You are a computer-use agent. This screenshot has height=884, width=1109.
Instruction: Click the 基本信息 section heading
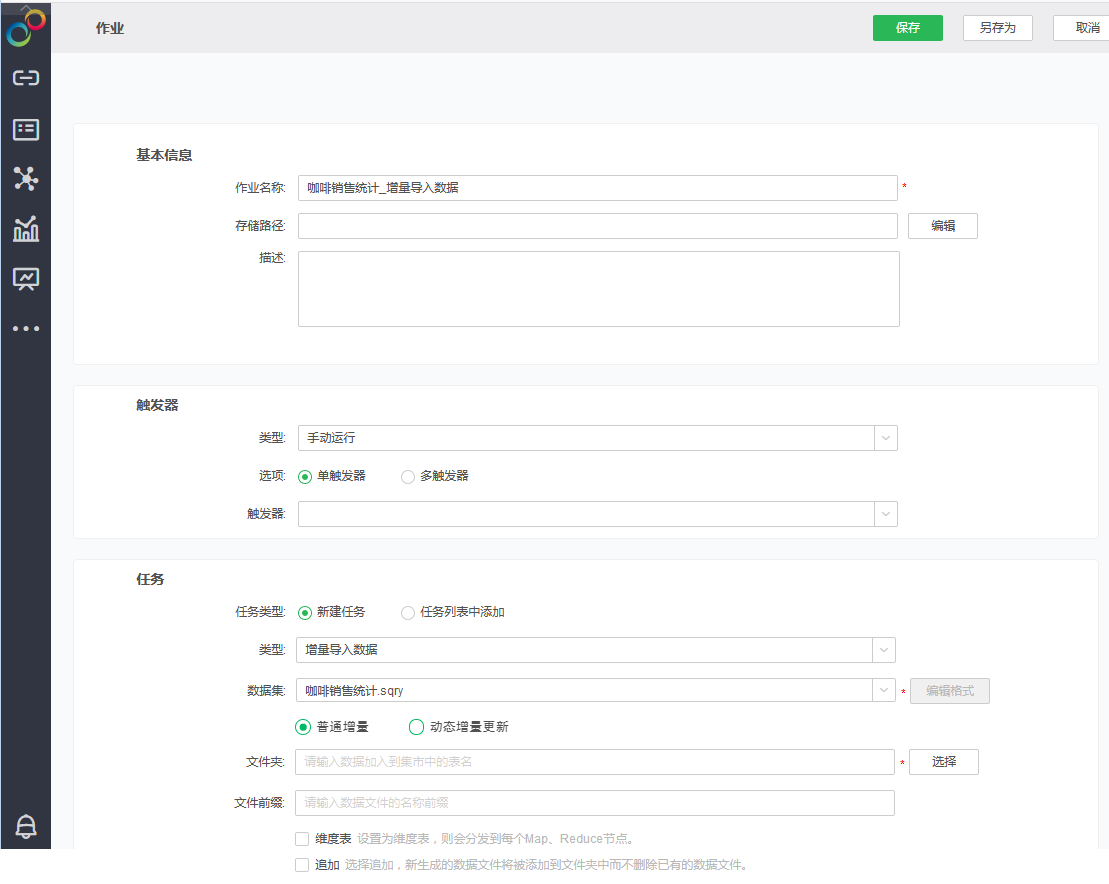click(164, 155)
